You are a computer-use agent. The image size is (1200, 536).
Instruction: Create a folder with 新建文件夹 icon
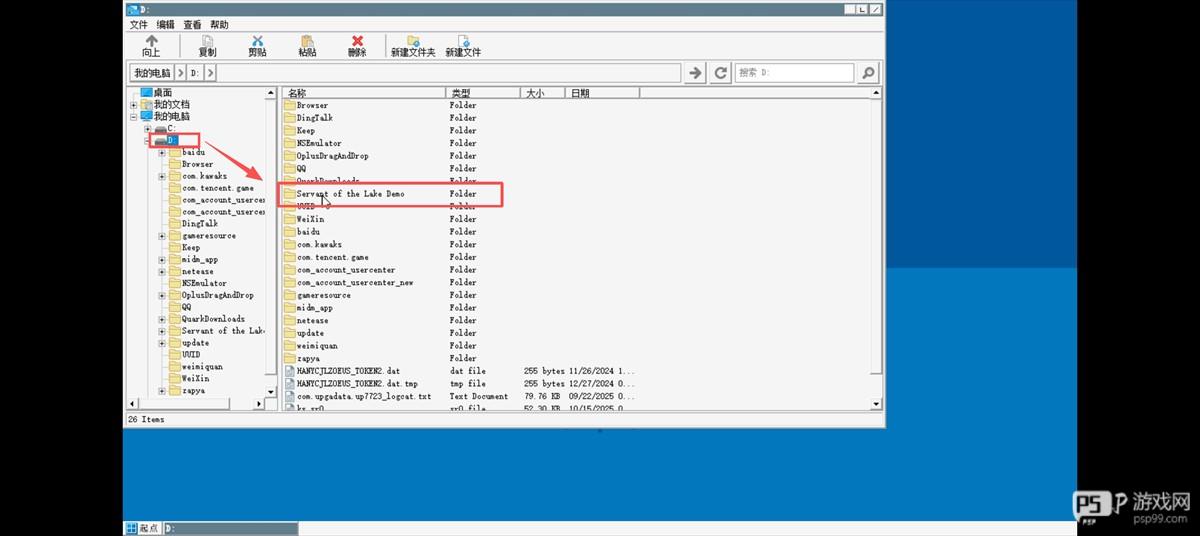[412, 45]
